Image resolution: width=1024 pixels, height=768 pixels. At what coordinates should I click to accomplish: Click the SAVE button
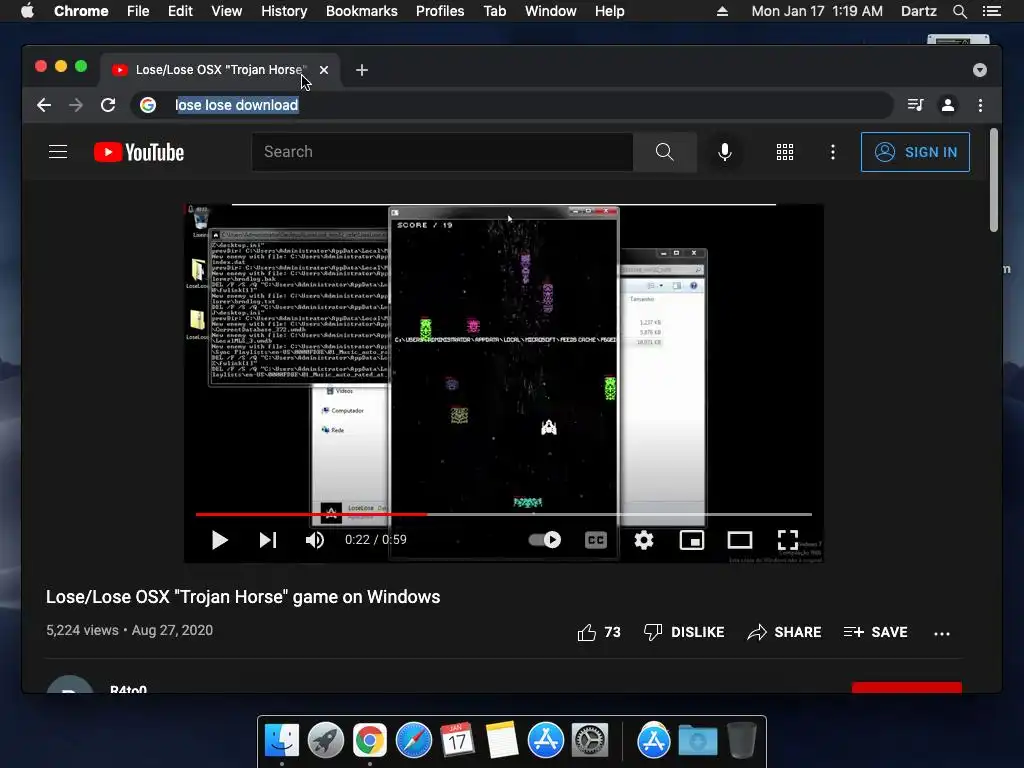click(876, 632)
